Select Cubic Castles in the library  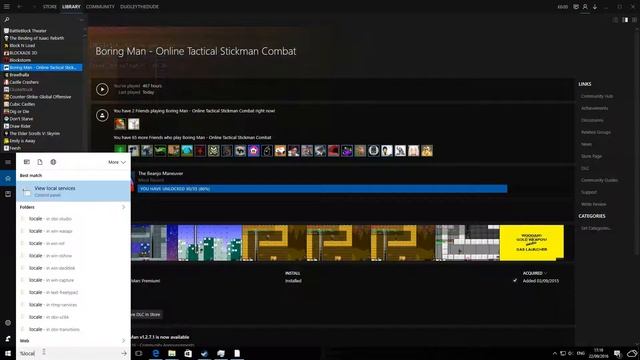click(x=22, y=104)
